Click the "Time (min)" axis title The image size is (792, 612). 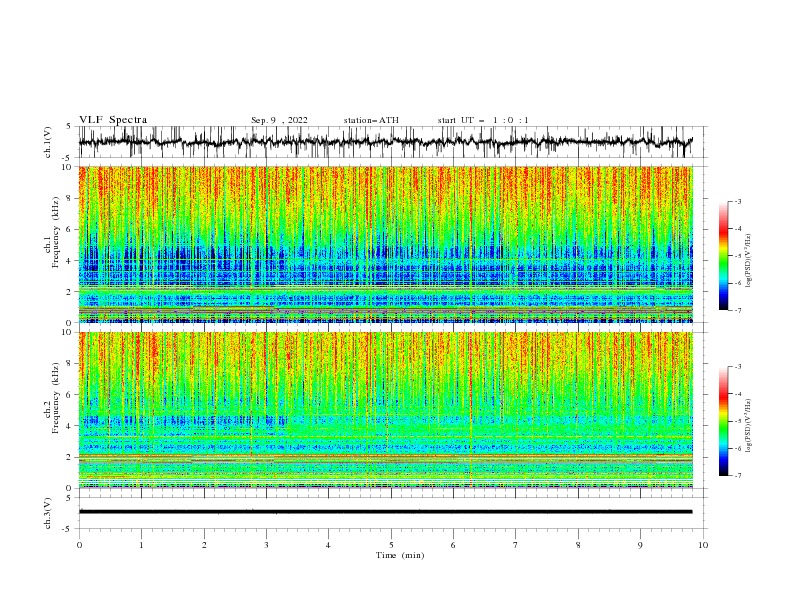click(x=400, y=555)
